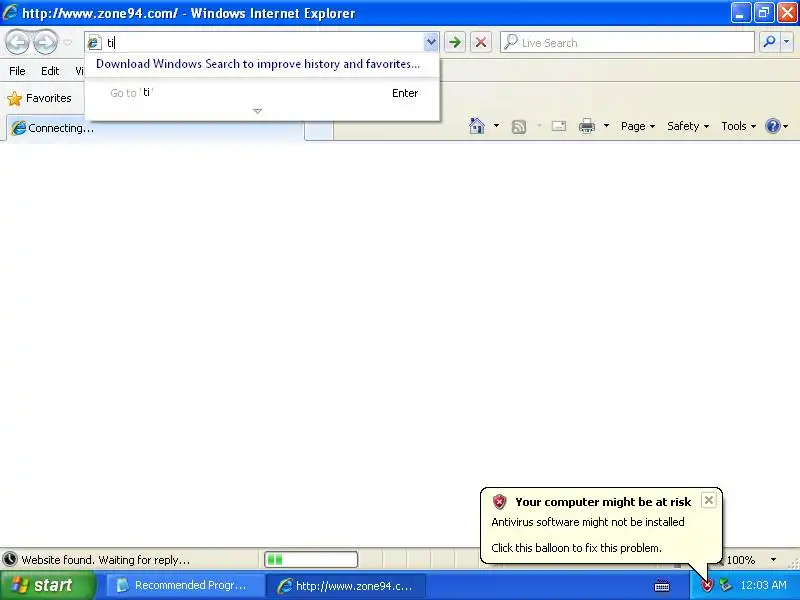Click Download Windows Search suggestion link

click(258, 64)
